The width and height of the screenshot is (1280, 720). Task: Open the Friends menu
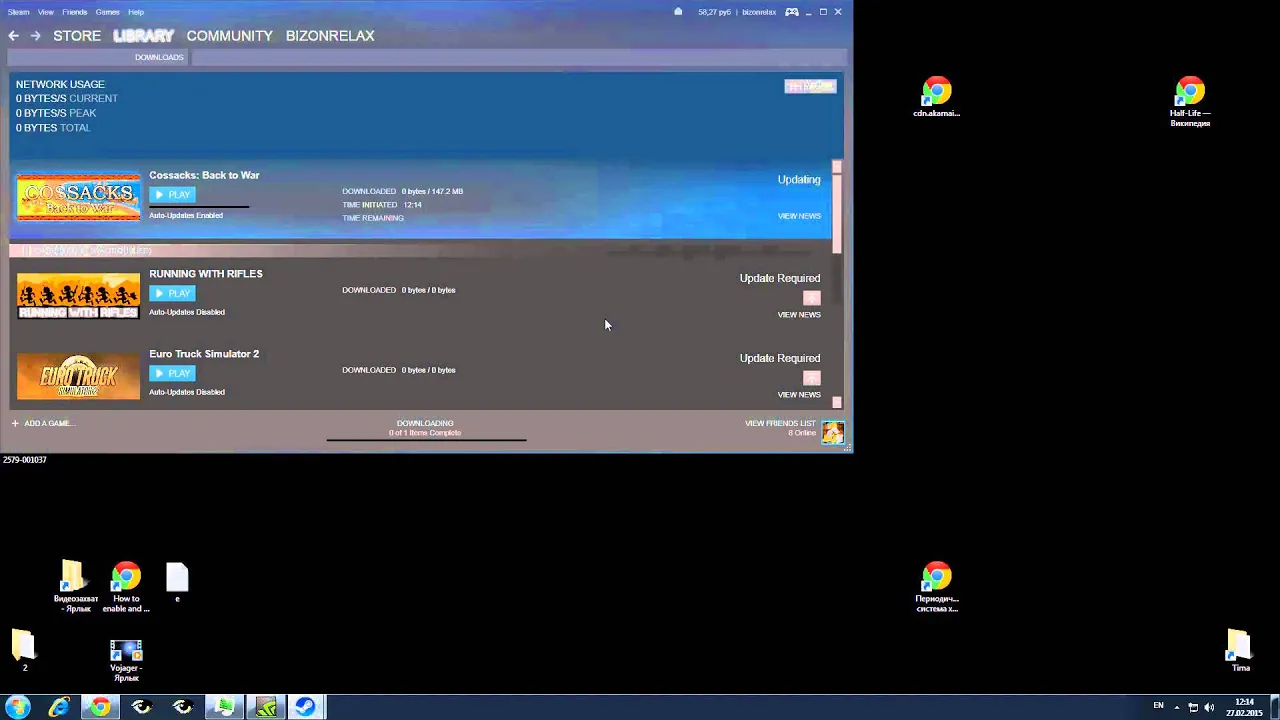[75, 12]
